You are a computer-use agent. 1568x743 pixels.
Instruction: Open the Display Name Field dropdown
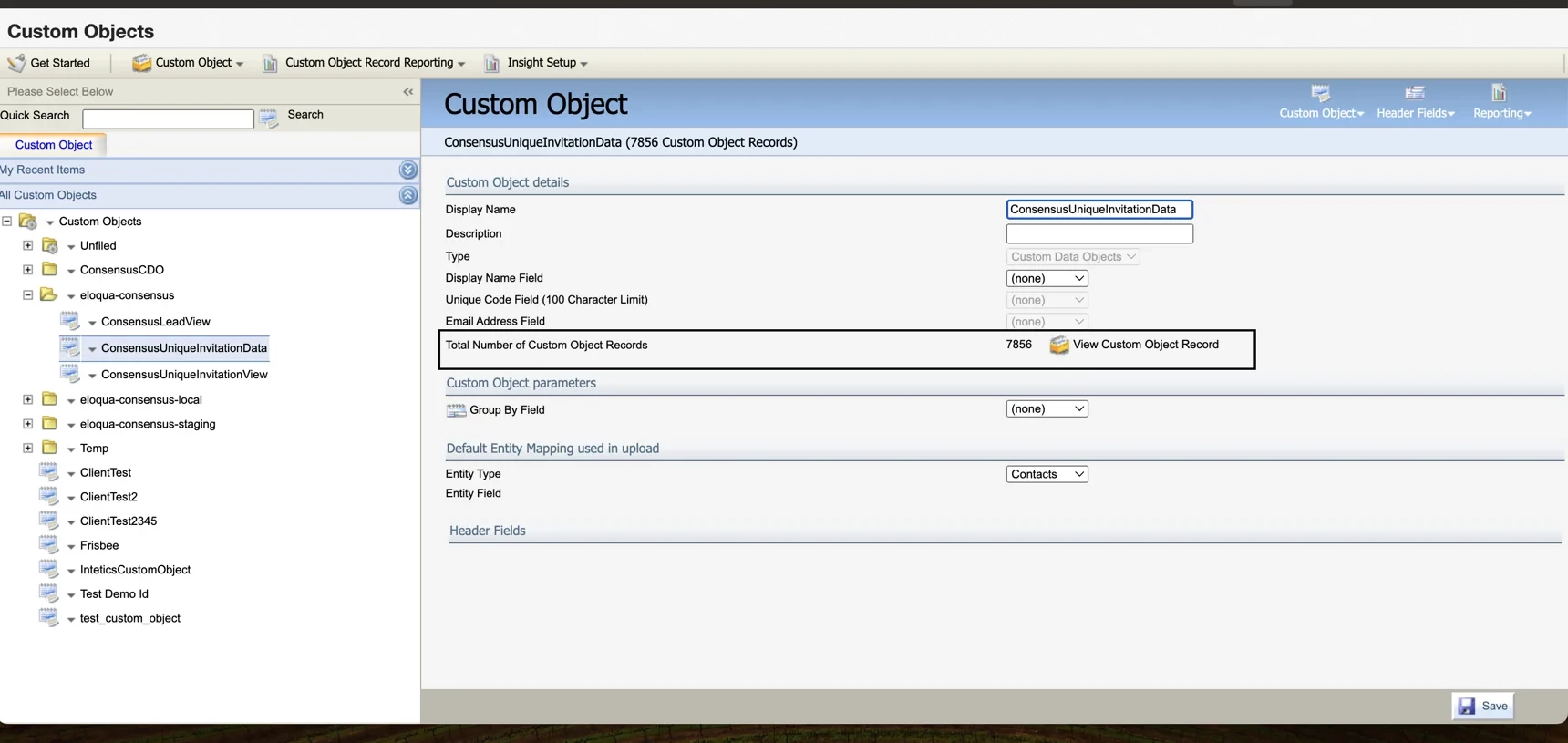click(1047, 278)
